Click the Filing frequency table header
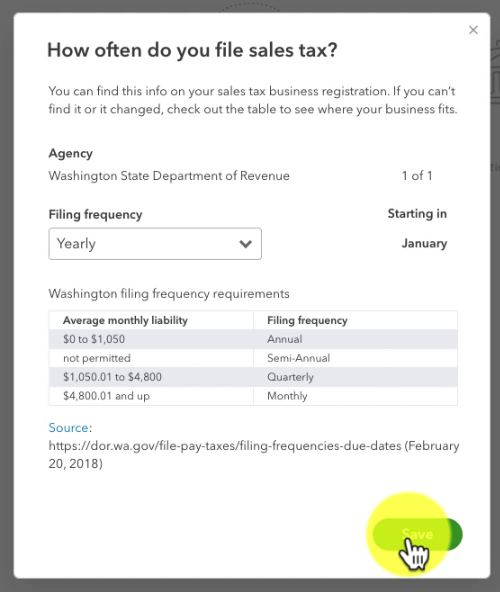Screen dimensions: 500x592 307,320
